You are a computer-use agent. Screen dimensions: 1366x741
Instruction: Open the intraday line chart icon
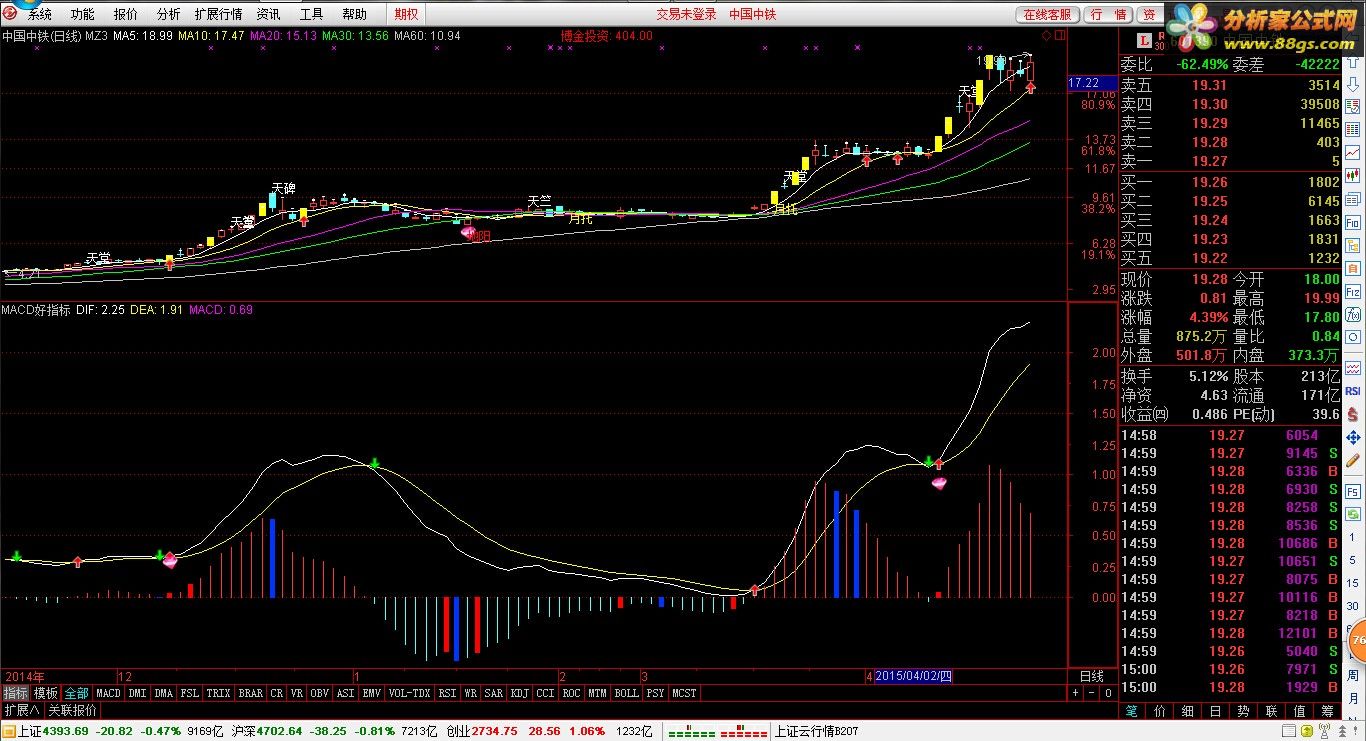(1353, 153)
